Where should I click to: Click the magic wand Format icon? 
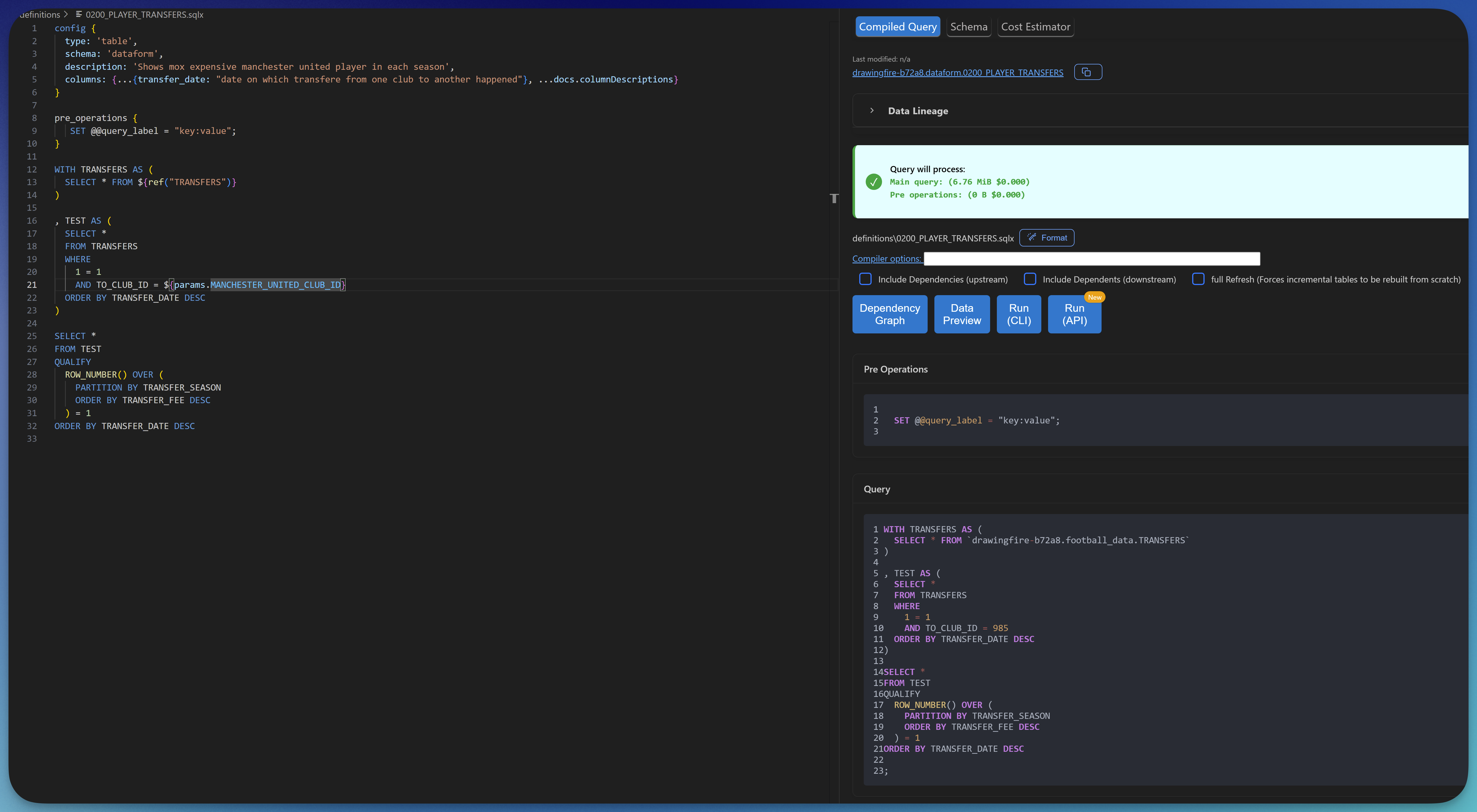tap(1031, 237)
